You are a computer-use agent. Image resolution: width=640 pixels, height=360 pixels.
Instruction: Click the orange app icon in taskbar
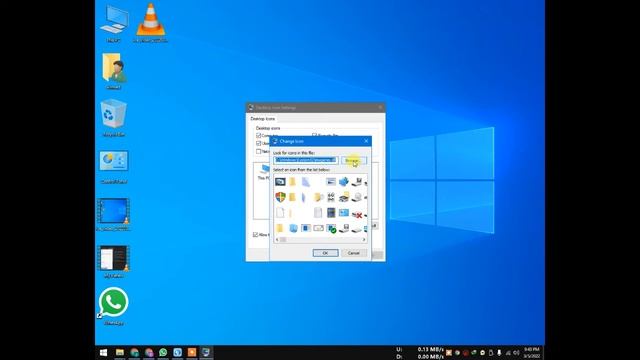click(192, 353)
